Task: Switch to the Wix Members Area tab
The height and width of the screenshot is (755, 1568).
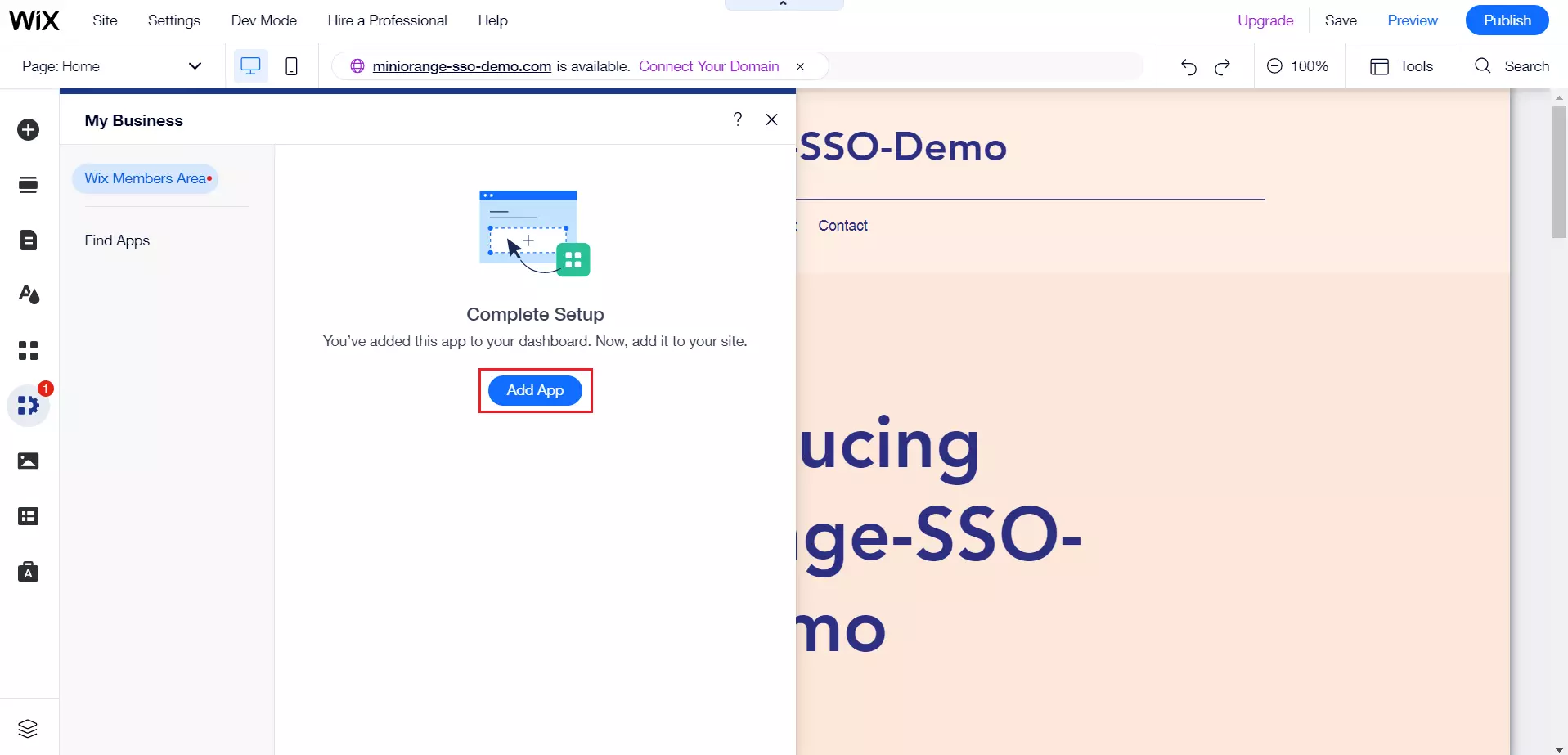Action: pos(146,178)
